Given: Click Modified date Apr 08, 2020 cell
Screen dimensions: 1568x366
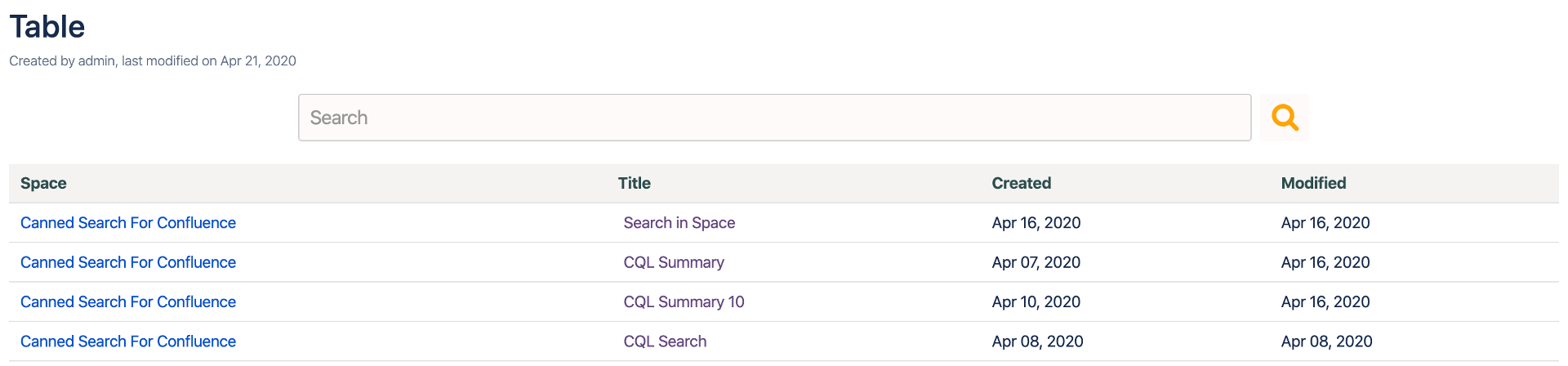Looking at the screenshot, I should [1326, 341].
